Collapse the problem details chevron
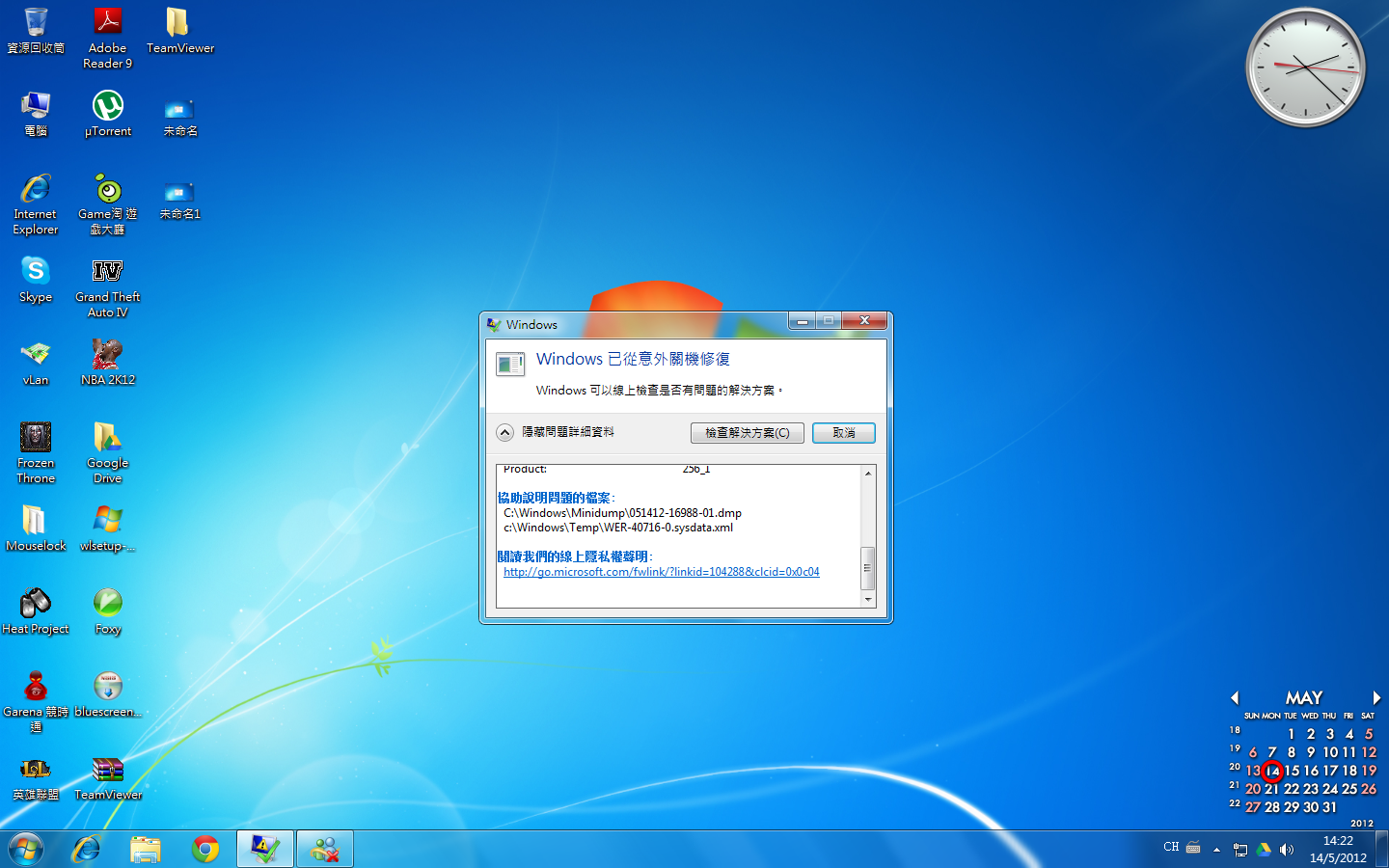 coord(505,433)
